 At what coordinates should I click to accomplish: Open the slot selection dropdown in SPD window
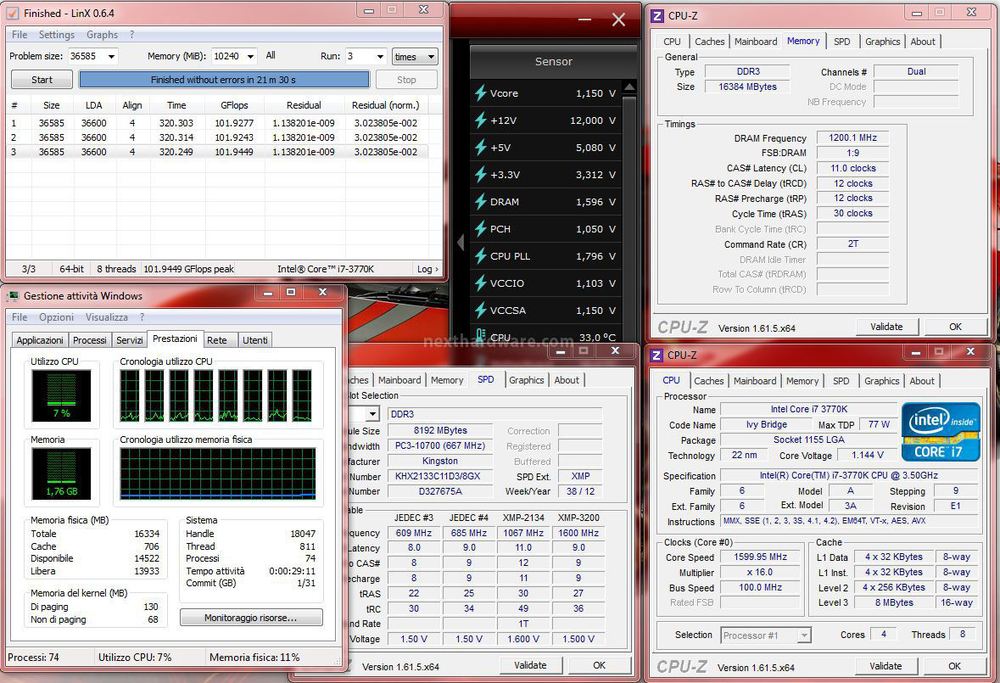coord(372,413)
